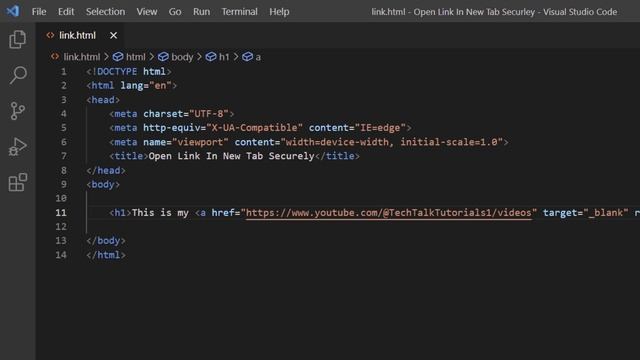
Task: Click the h1 breadcrumb item
Action: coord(218,57)
